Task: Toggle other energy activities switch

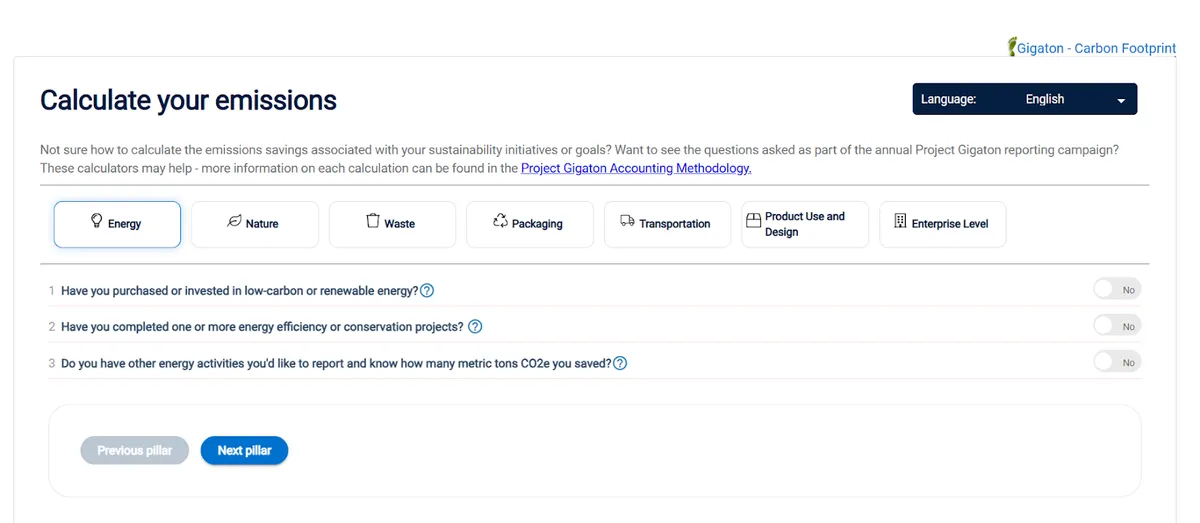Action: click(1117, 361)
